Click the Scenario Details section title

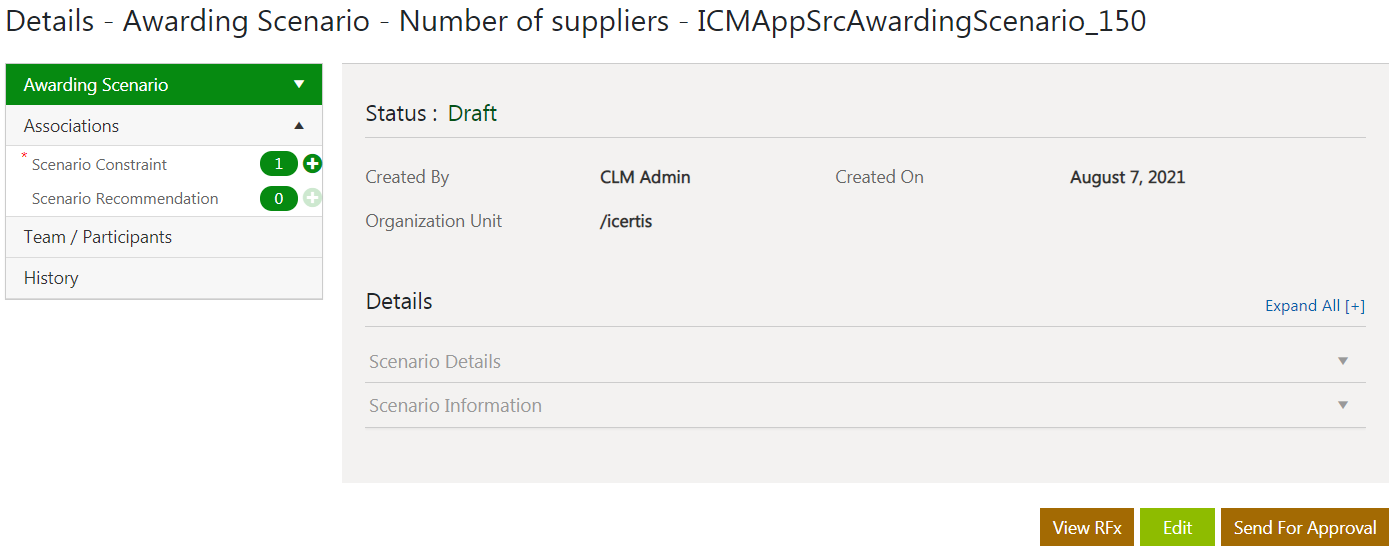pos(435,361)
